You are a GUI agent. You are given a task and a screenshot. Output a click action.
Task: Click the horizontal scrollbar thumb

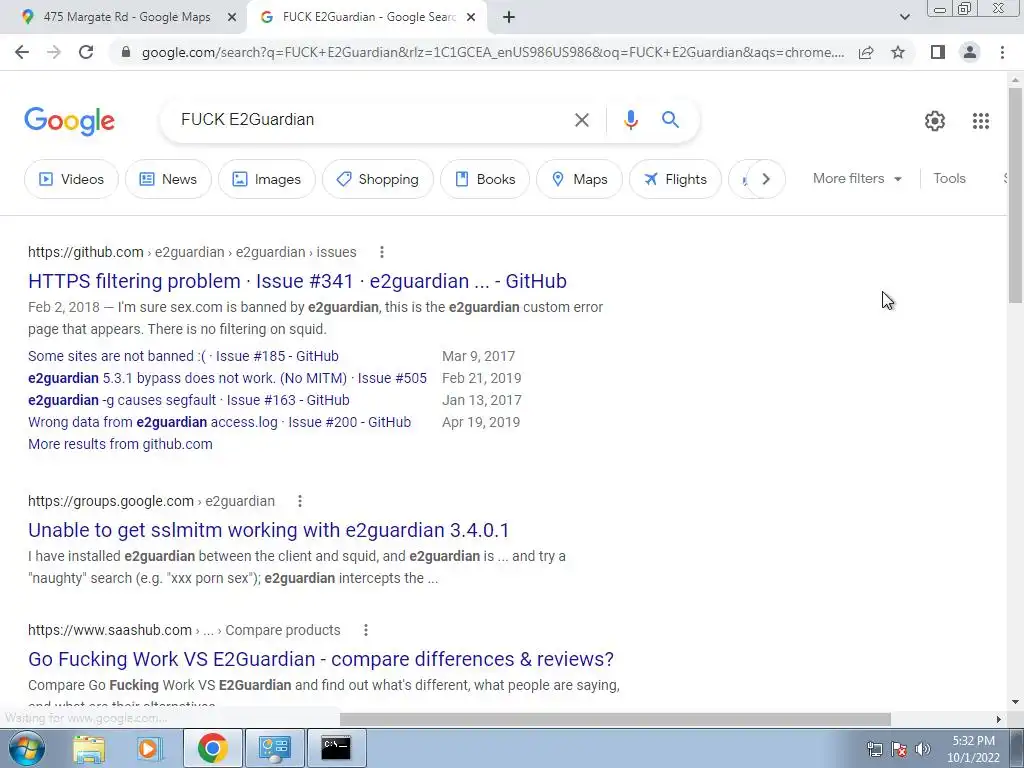[615, 719]
